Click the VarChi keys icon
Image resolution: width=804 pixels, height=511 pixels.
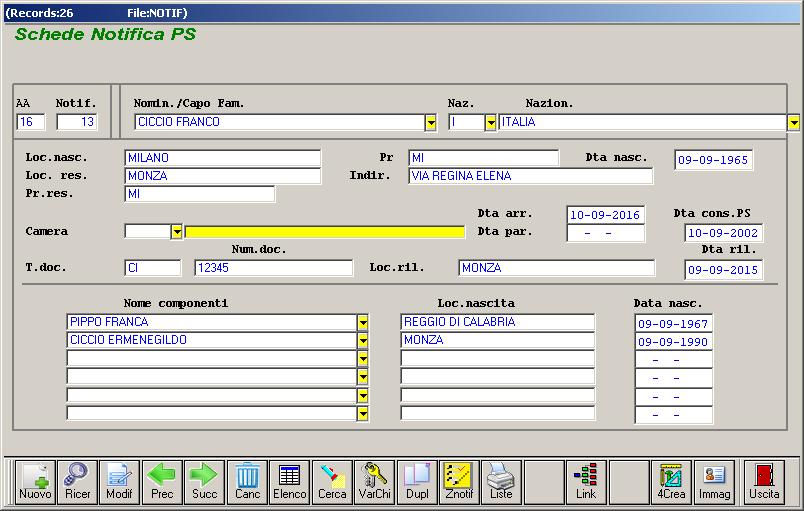[x=374, y=481]
